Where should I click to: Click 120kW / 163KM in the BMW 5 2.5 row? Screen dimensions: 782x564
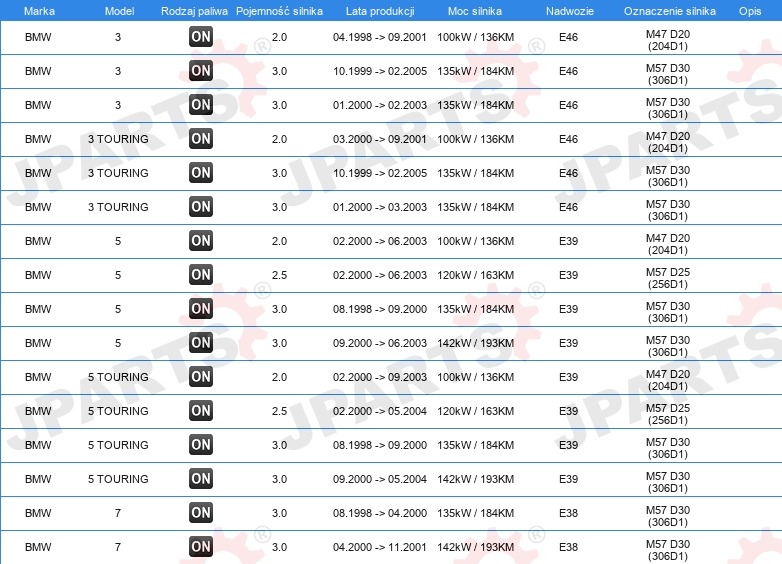click(x=476, y=275)
